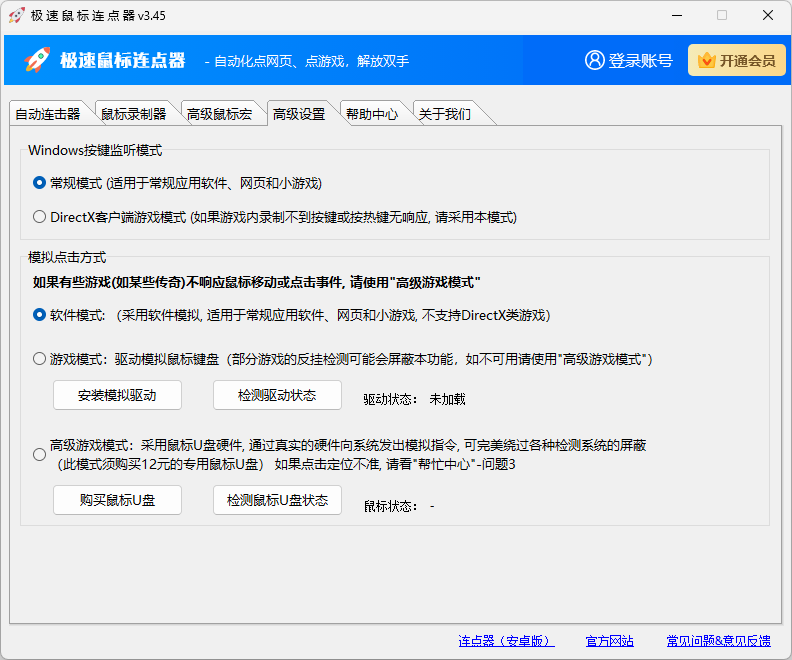Viewport: 792px width, 660px height.
Task: Select 常规模式 radio button
Action: (x=40, y=183)
